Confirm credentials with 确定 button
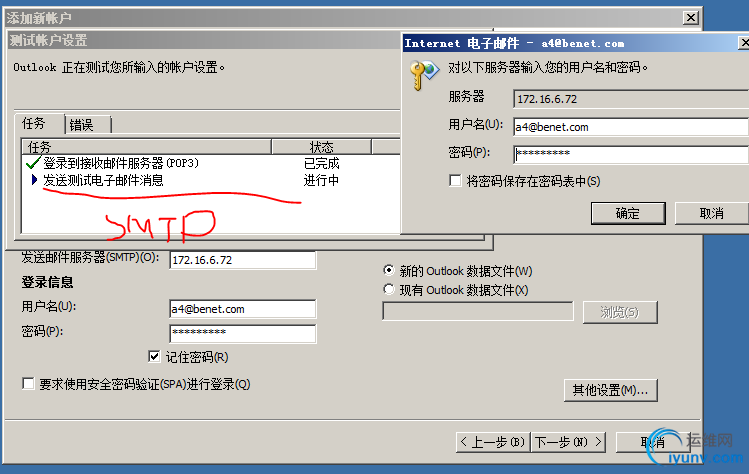749x474 pixels. (628, 213)
